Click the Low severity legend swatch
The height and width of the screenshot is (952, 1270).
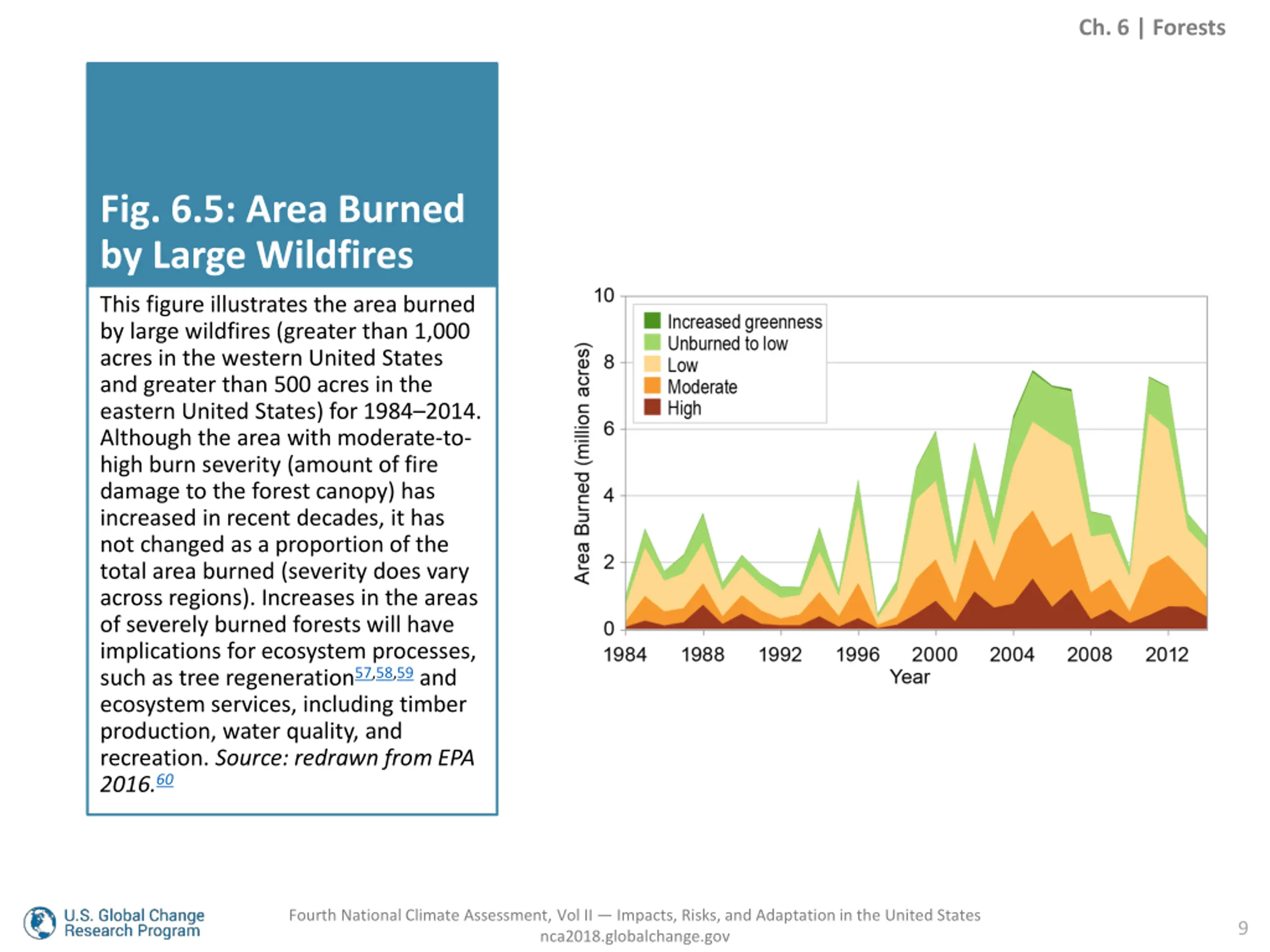pos(652,364)
